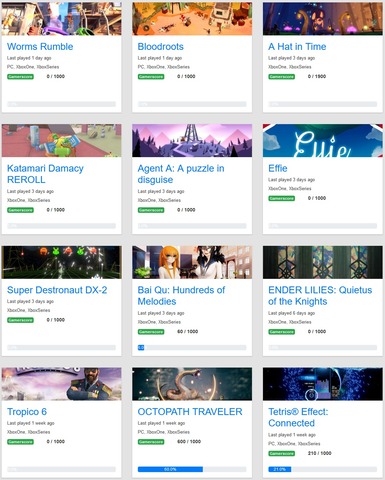Click the Tropico 6 empty progress bar
Screen dimensions: 385x480
point(61,469)
